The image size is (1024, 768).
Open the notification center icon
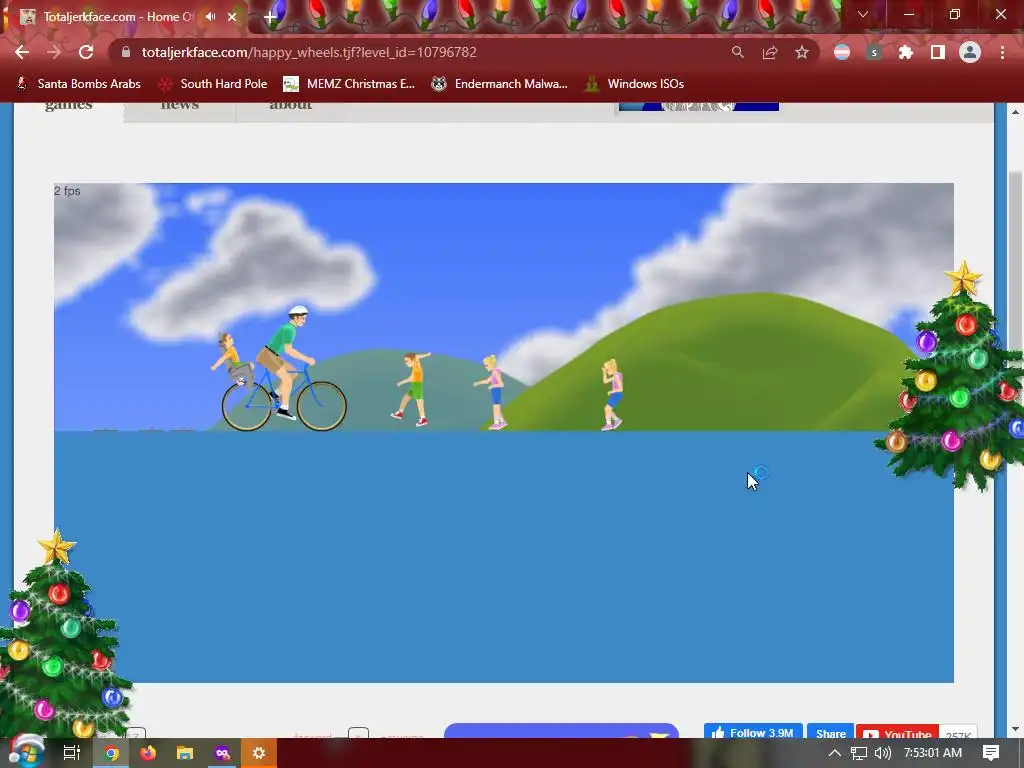click(x=991, y=753)
